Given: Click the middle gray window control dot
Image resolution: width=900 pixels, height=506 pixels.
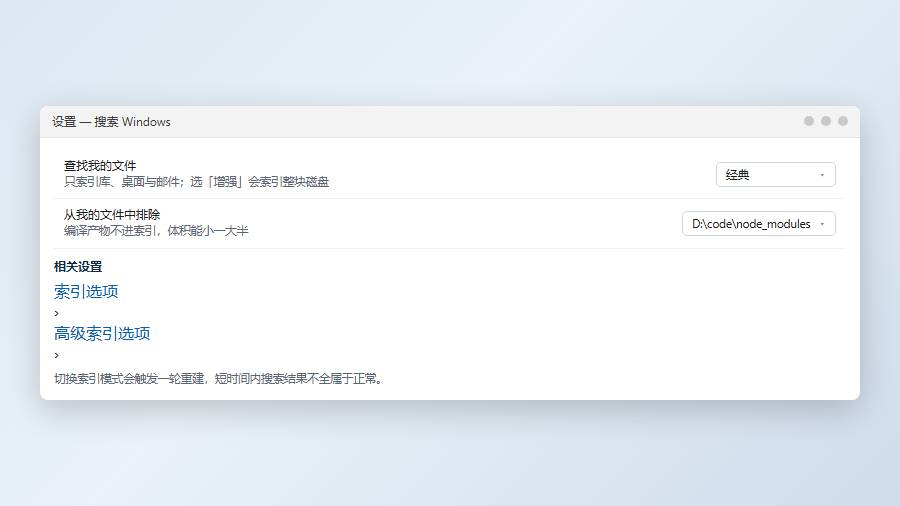Looking at the screenshot, I should point(826,121).
